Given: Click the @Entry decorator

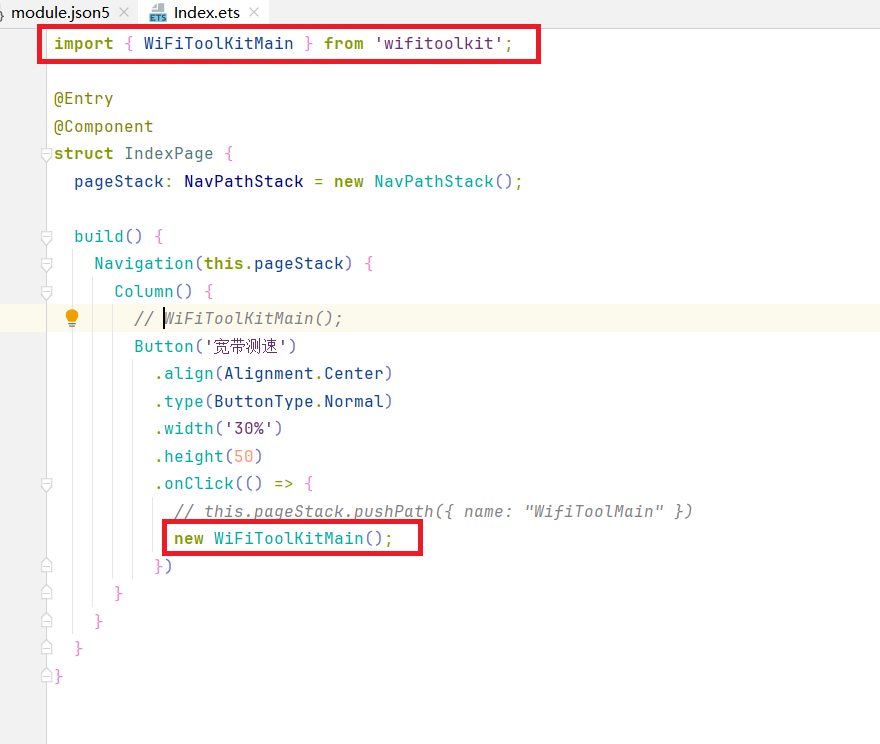Looking at the screenshot, I should [x=84, y=99].
